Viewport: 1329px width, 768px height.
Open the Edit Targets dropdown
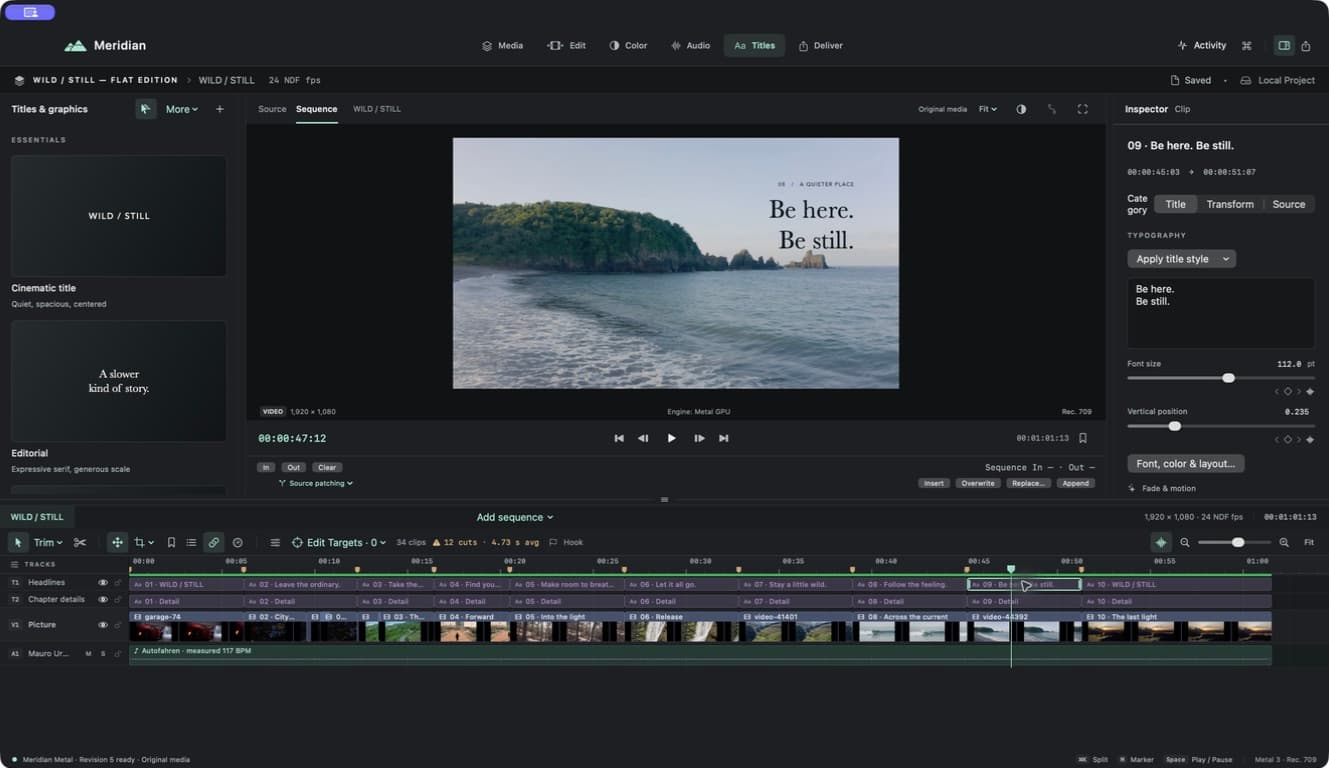click(x=338, y=542)
